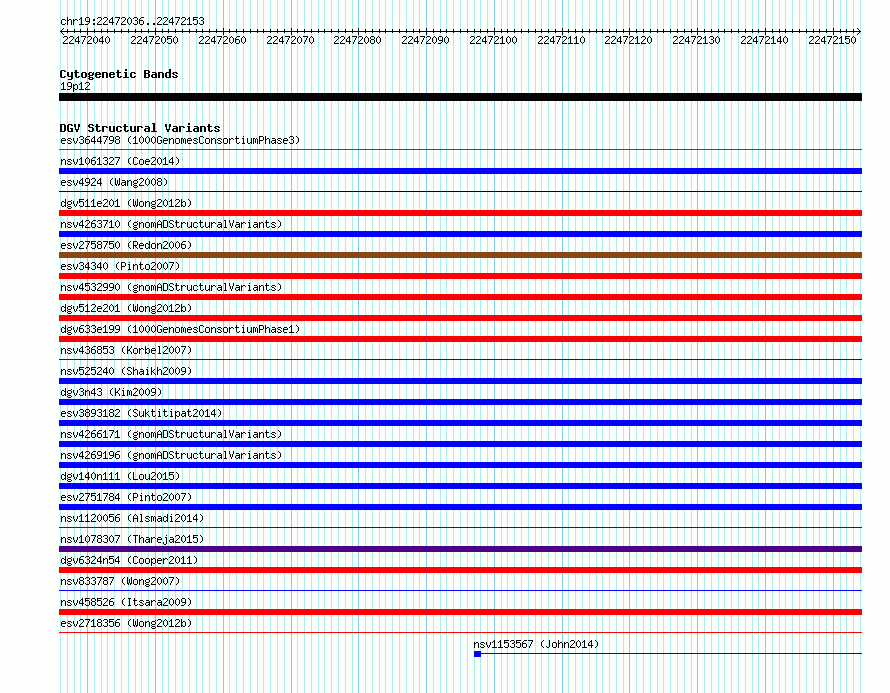The width and height of the screenshot is (890, 693).
Task: Click the Cytogenetic Bands track title
Action: pos(119,74)
